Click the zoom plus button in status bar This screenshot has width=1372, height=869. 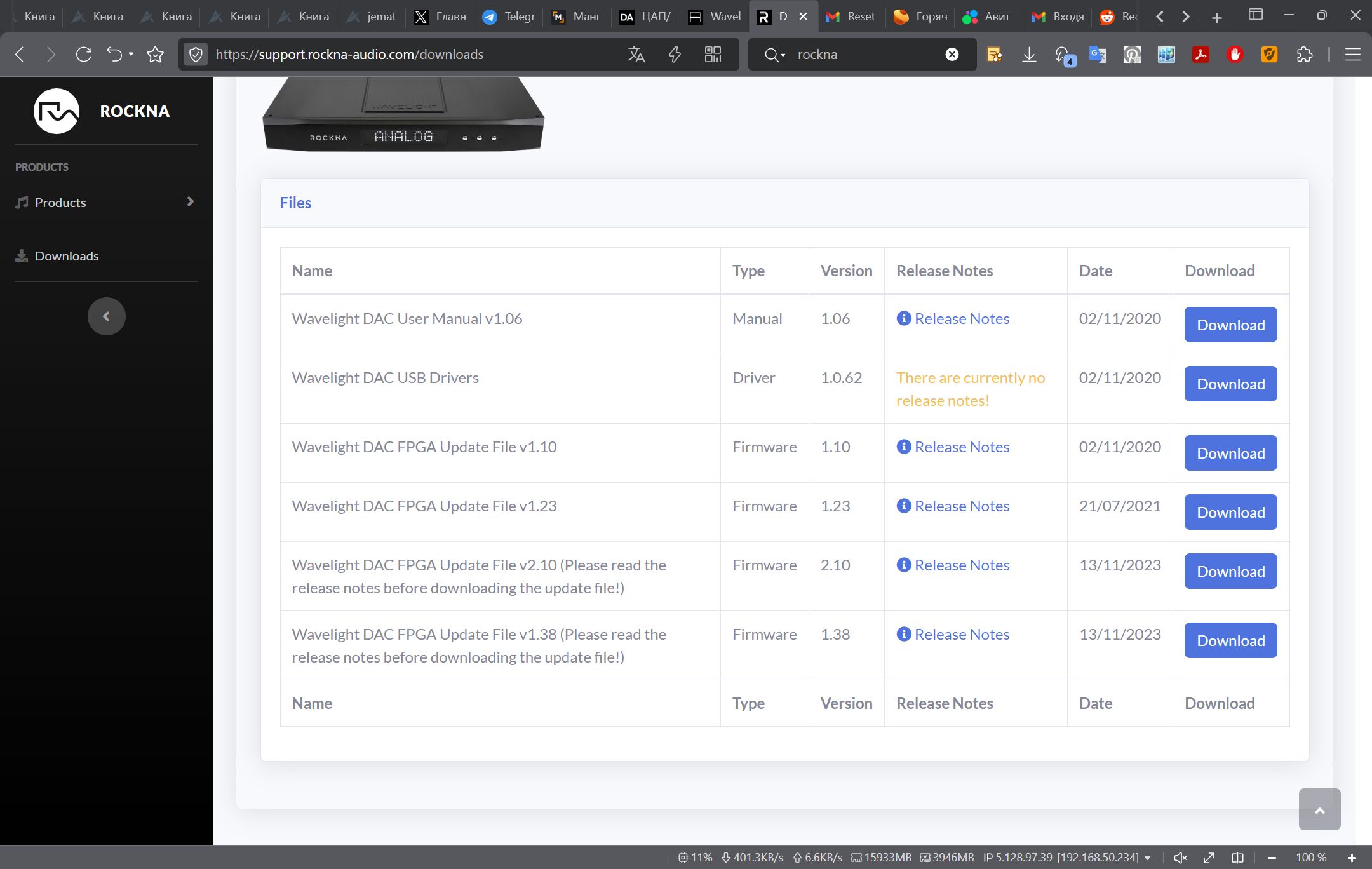click(1352, 858)
